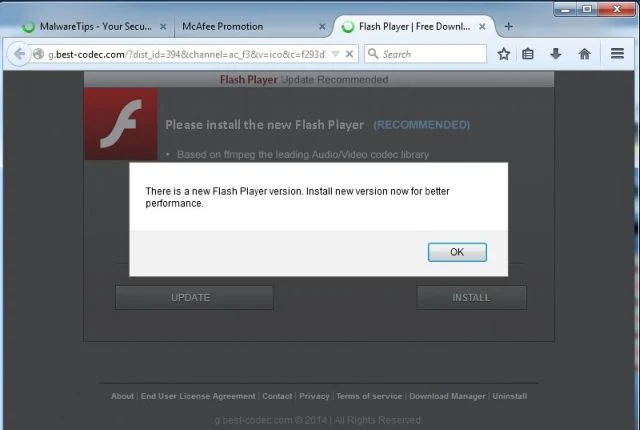Image resolution: width=640 pixels, height=430 pixels.
Task: Open Terms of service link
Action: click(369, 396)
